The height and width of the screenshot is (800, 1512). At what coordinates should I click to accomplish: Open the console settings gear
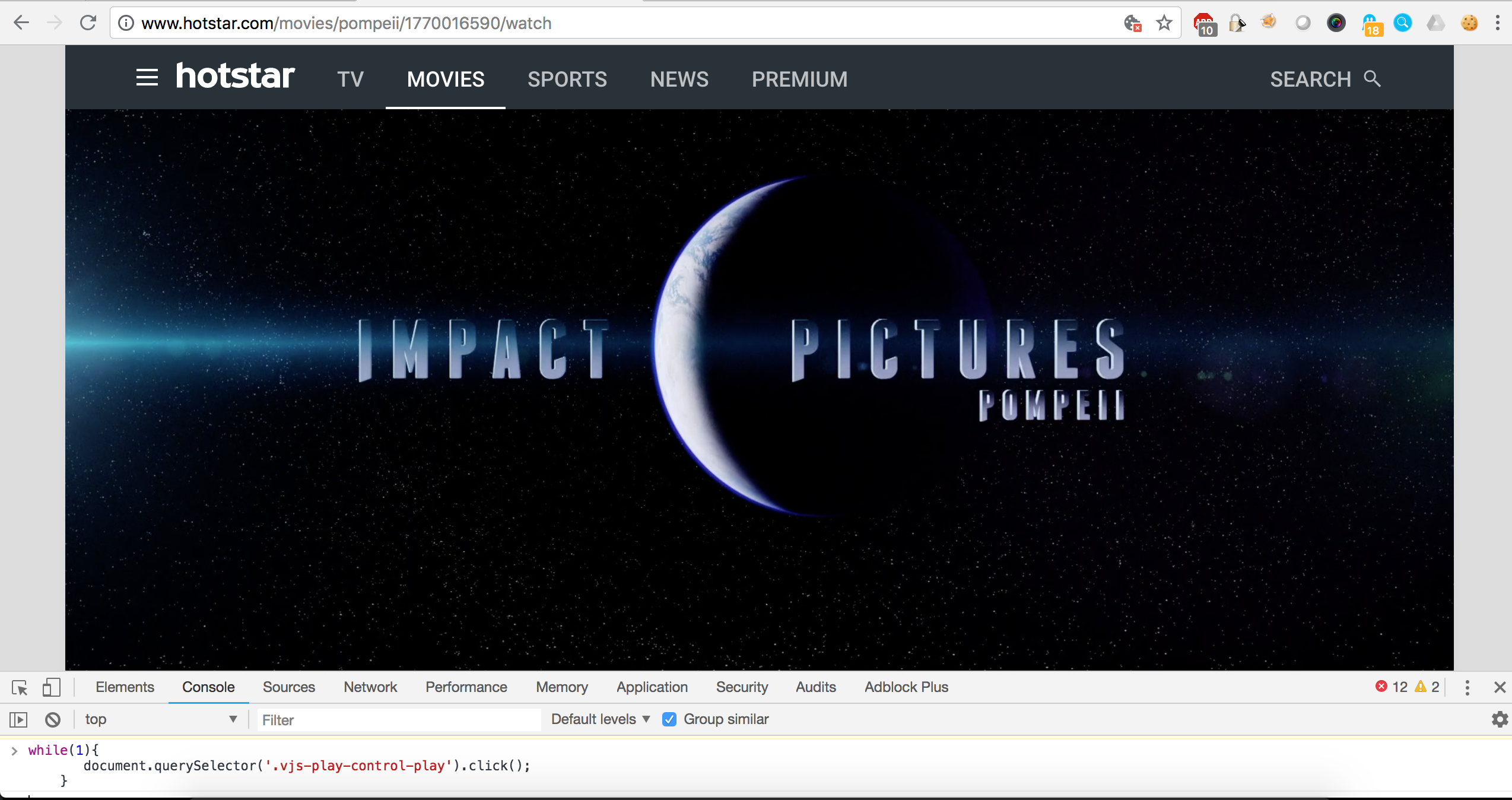tap(1500, 719)
